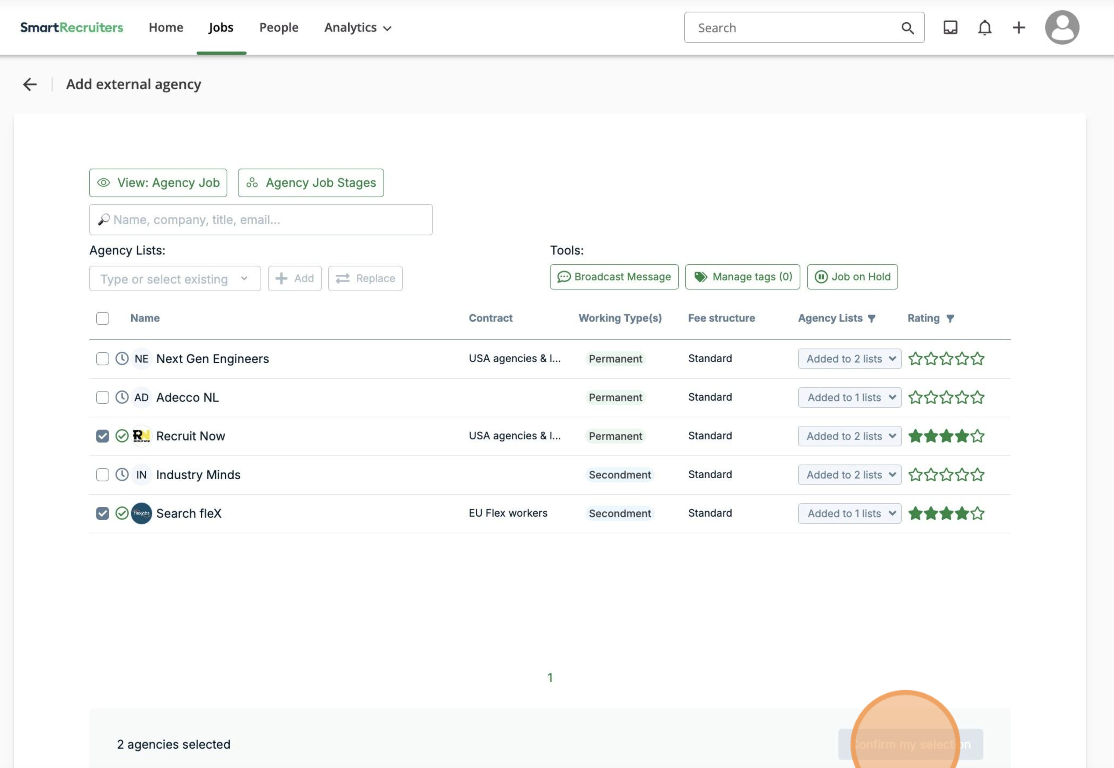
Task: Click the NE avatar for Next Gen Engineers
Action: pos(141,359)
